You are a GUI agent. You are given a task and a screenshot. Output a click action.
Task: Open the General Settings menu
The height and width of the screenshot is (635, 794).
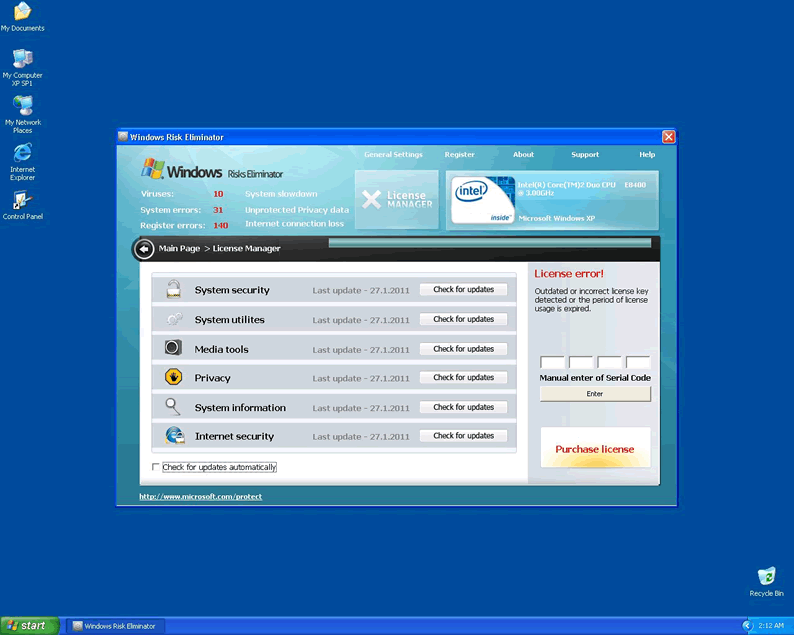[393, 155]
